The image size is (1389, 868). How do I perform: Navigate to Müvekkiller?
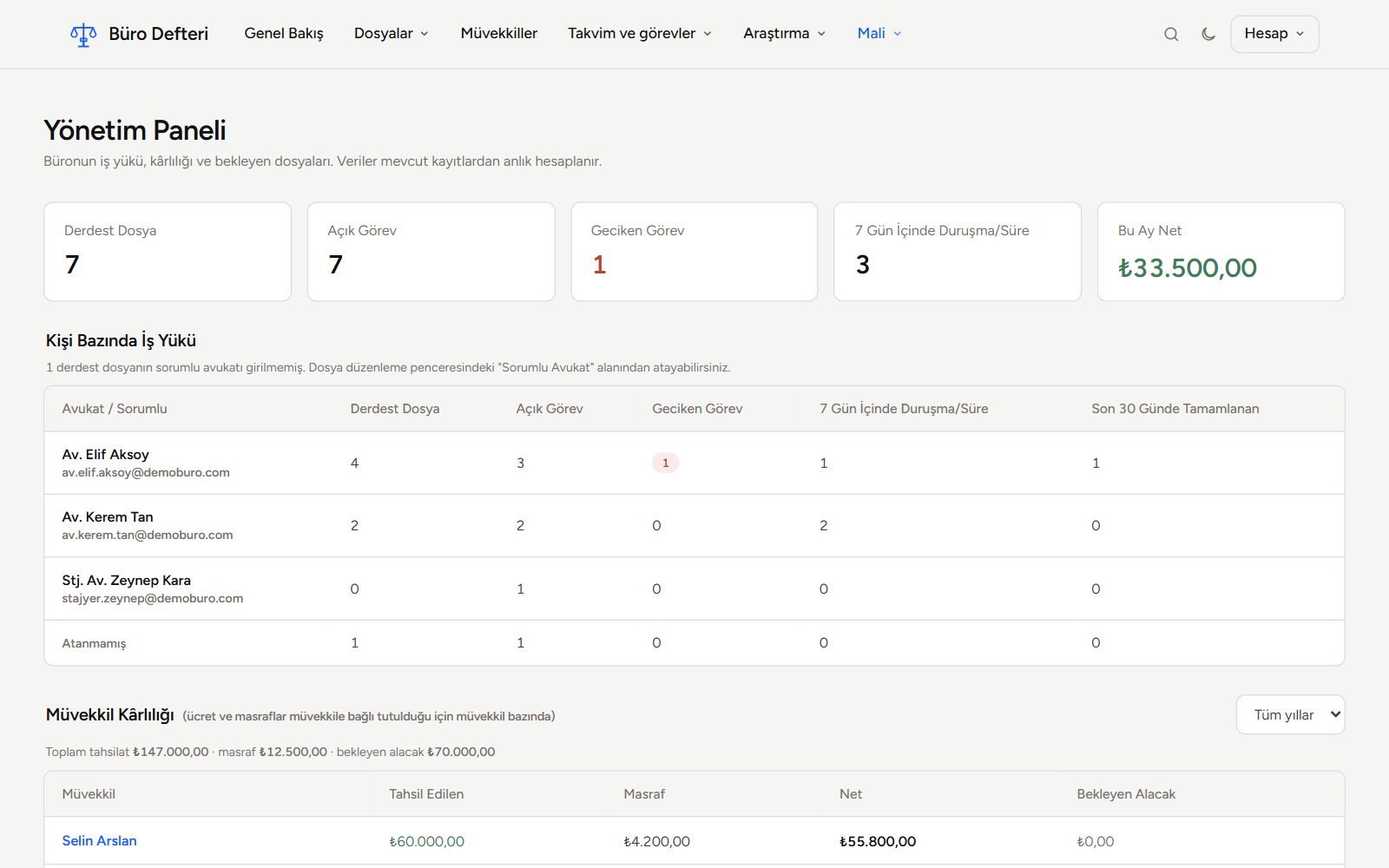click(499, 33)
